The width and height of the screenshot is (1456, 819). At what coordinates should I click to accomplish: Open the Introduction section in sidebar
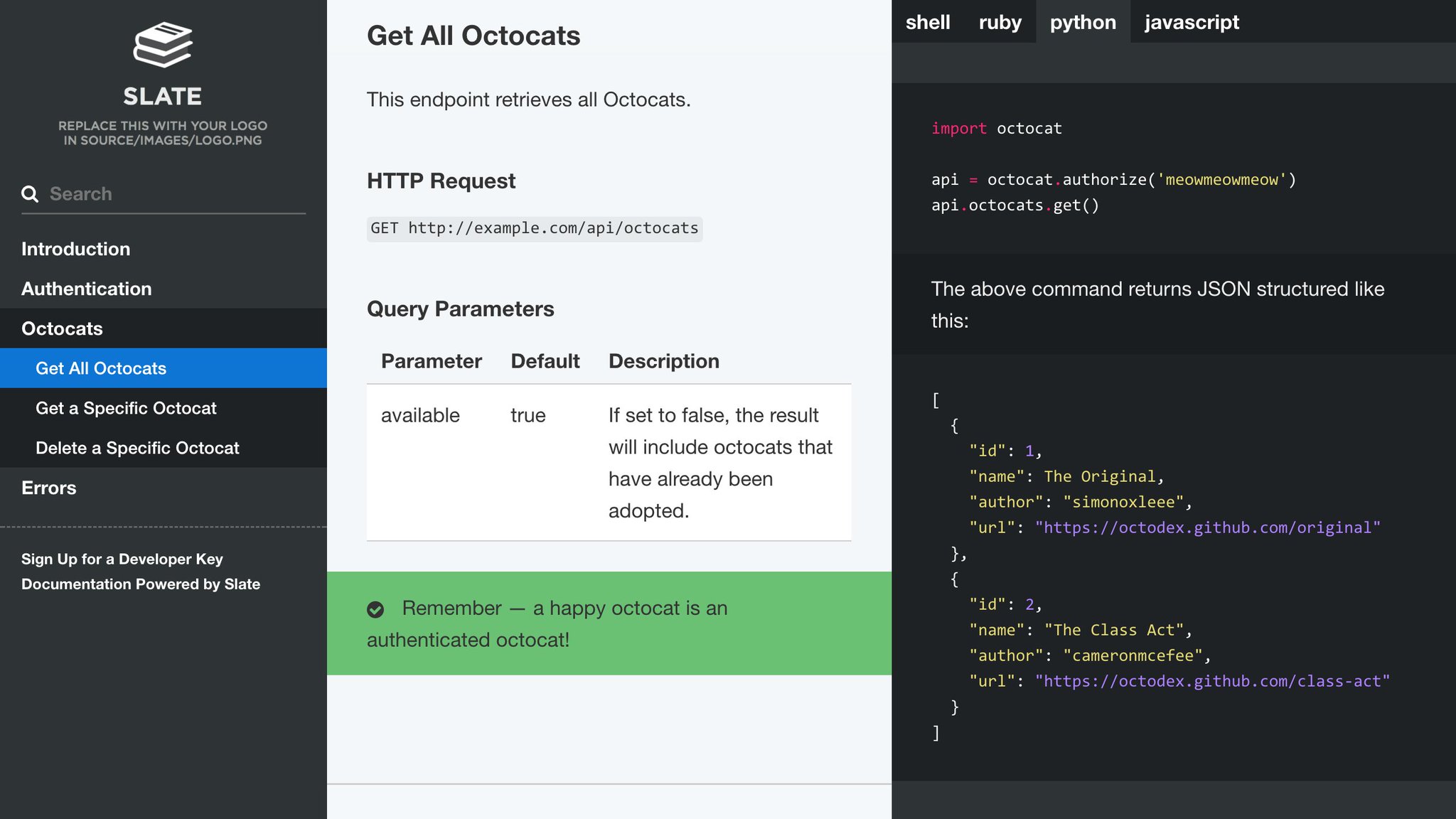point(76,249)
